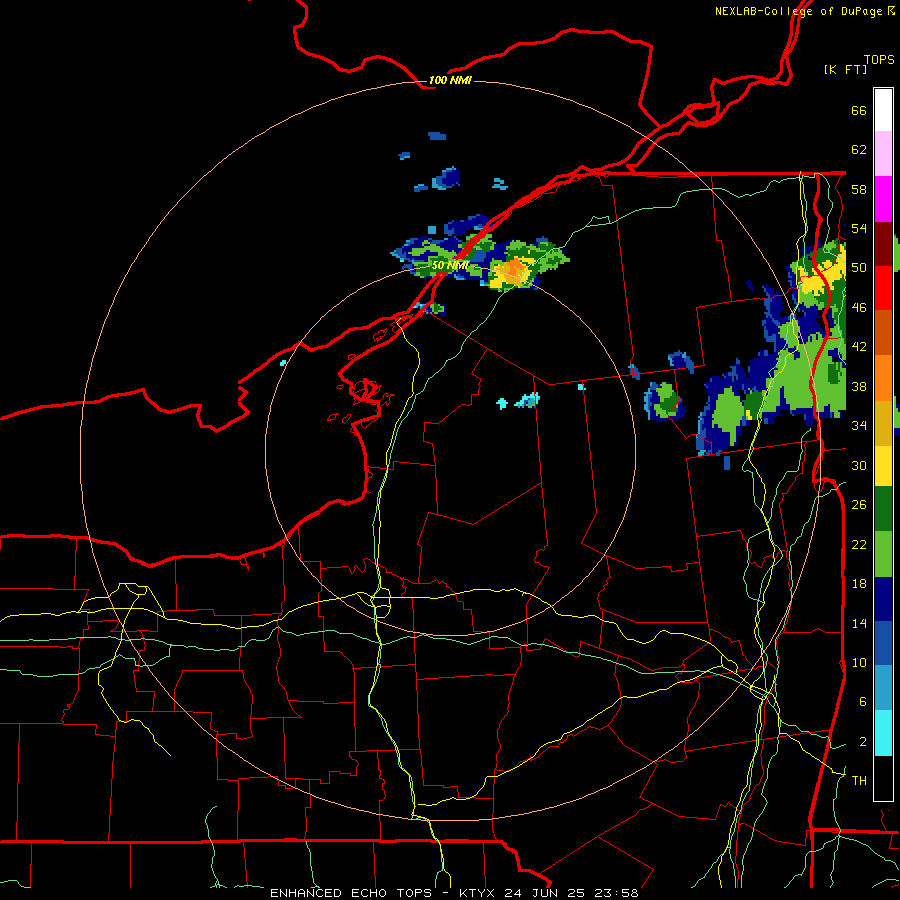Click the navy blue legend swatch
The height and width of the screenshot is (900, 900).
pyautogui.click(x=883, y=599)
